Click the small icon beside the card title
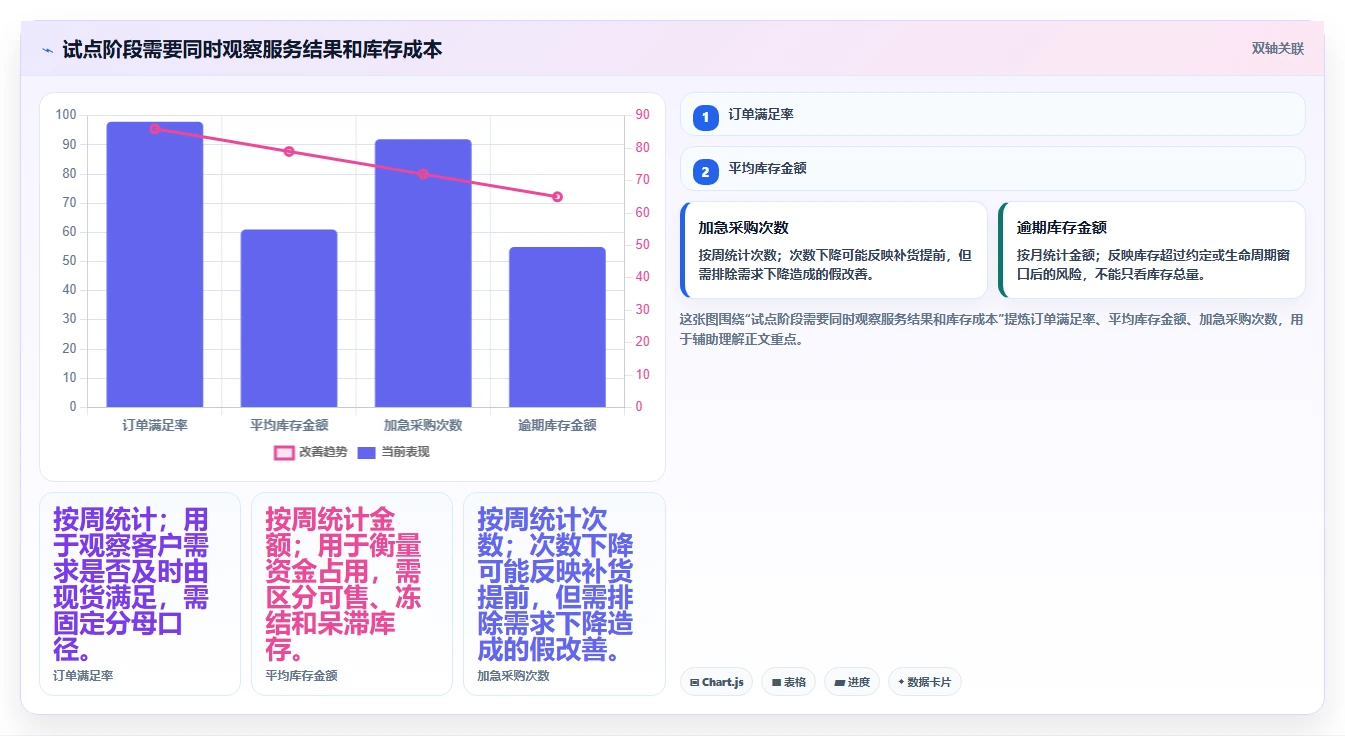This screenshot has height=736, width=1345. click(47, 50)
